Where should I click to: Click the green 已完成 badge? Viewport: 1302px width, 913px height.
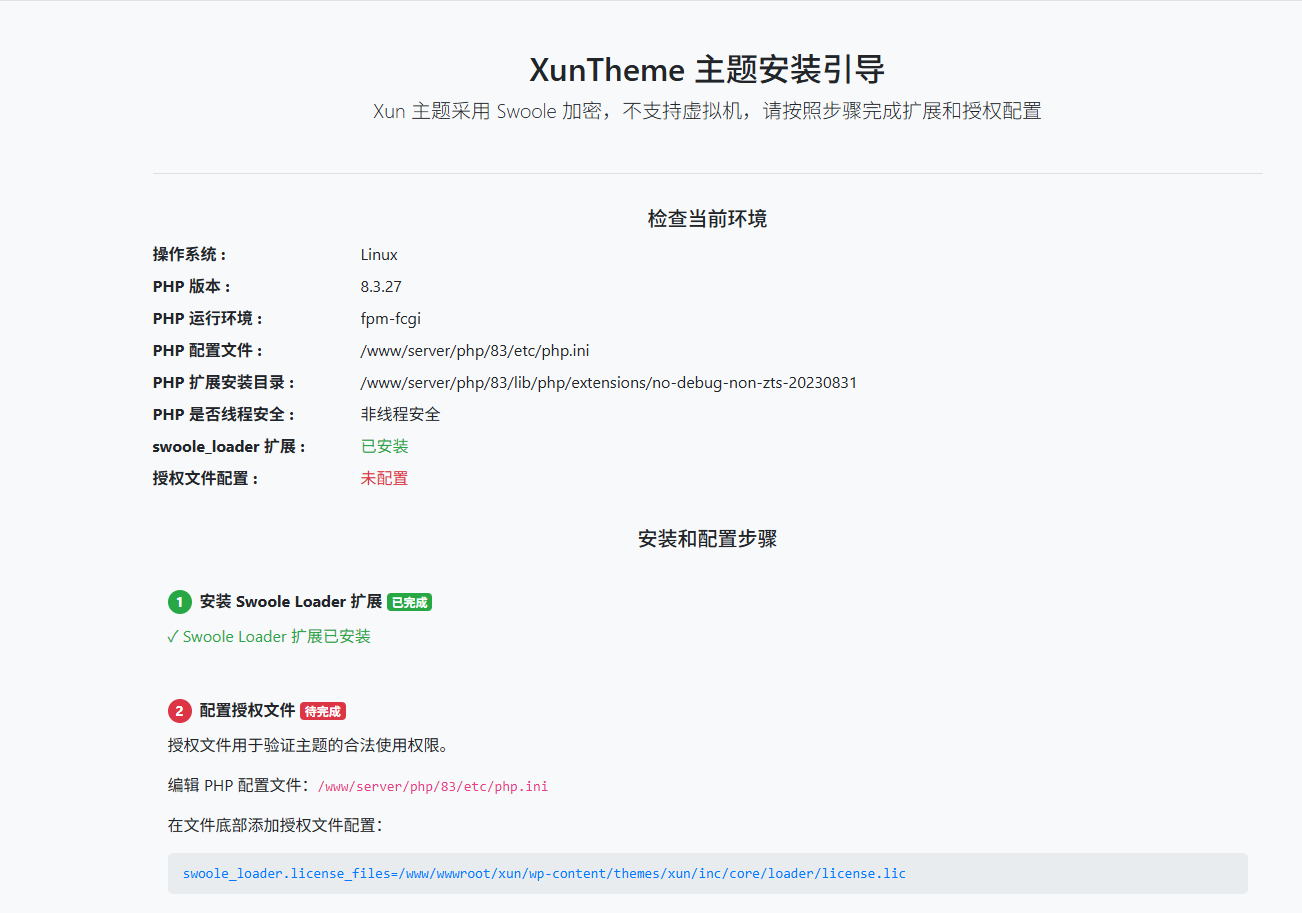click(x=409, y=602)
